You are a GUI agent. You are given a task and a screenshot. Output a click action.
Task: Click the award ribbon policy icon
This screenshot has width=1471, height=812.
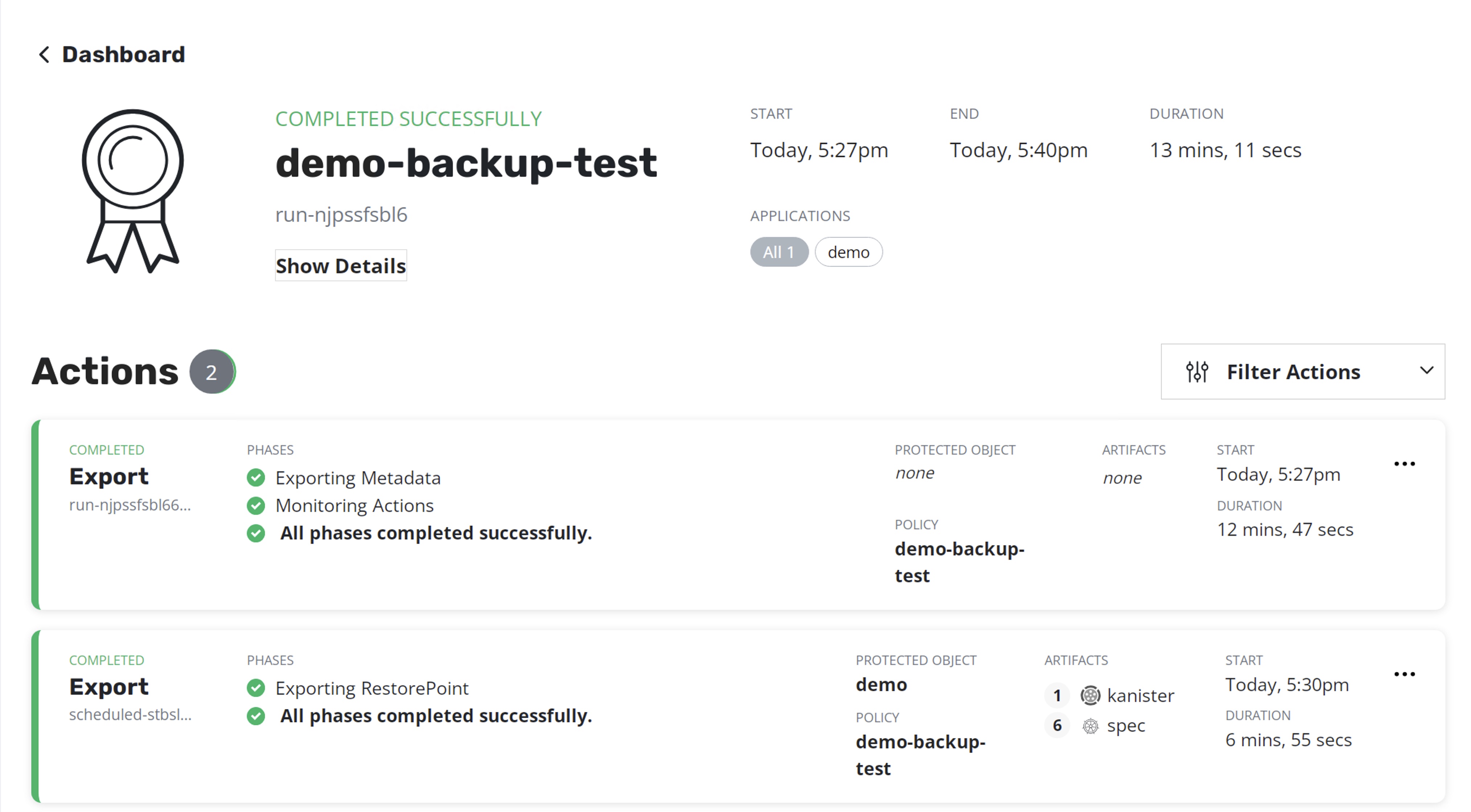click(x=132, y=190)
